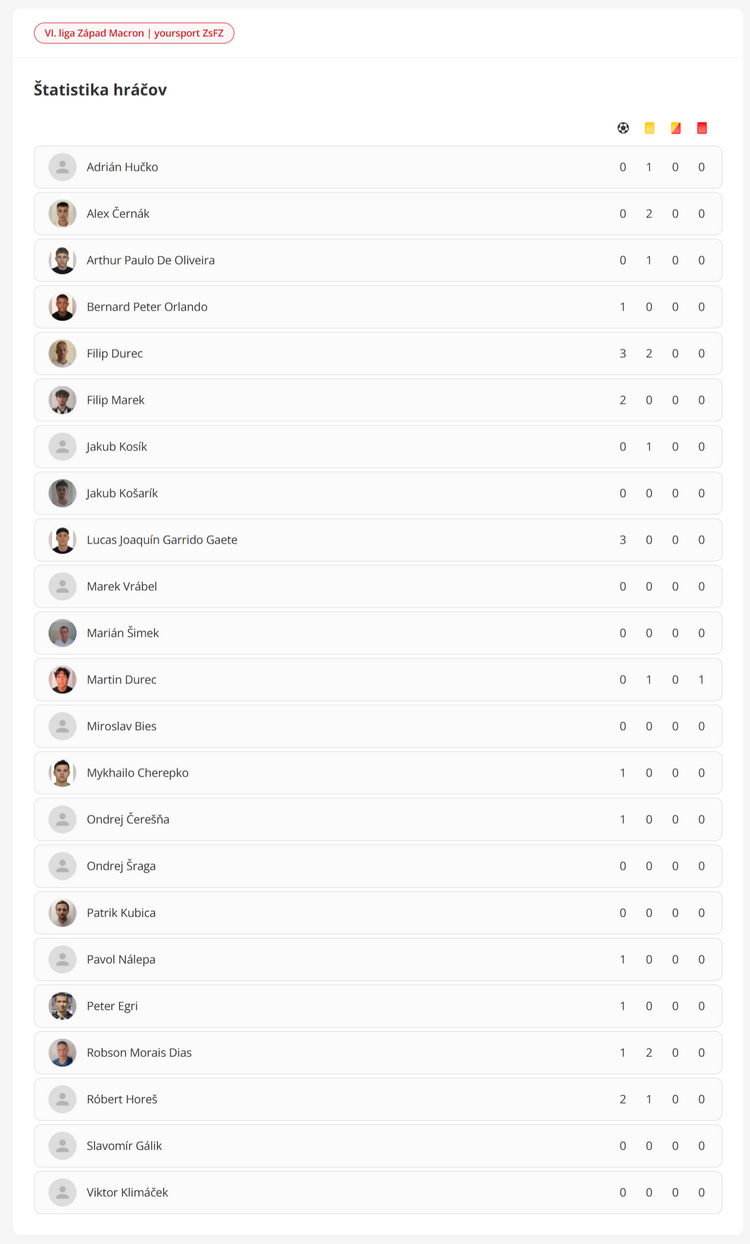Select Róbert Horeš's player name

(x=122, y=1099)
